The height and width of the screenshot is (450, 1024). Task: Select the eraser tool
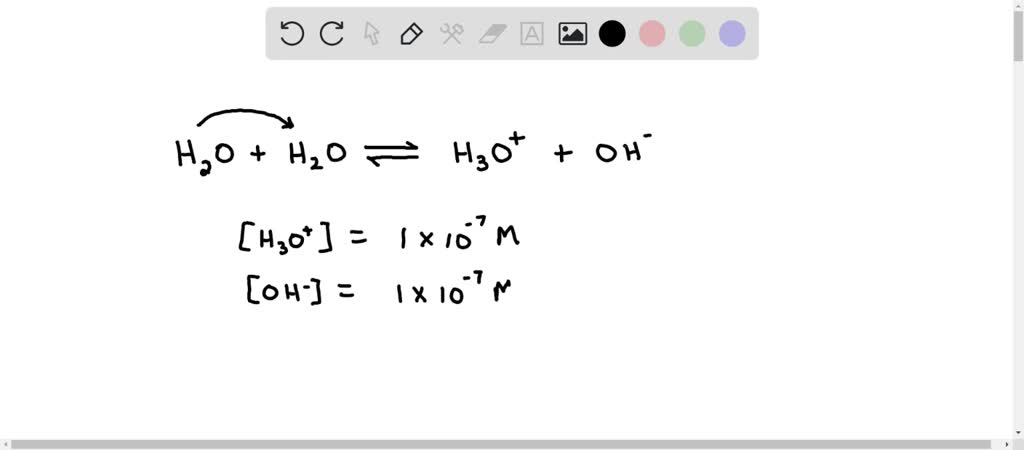pos(492,33)
